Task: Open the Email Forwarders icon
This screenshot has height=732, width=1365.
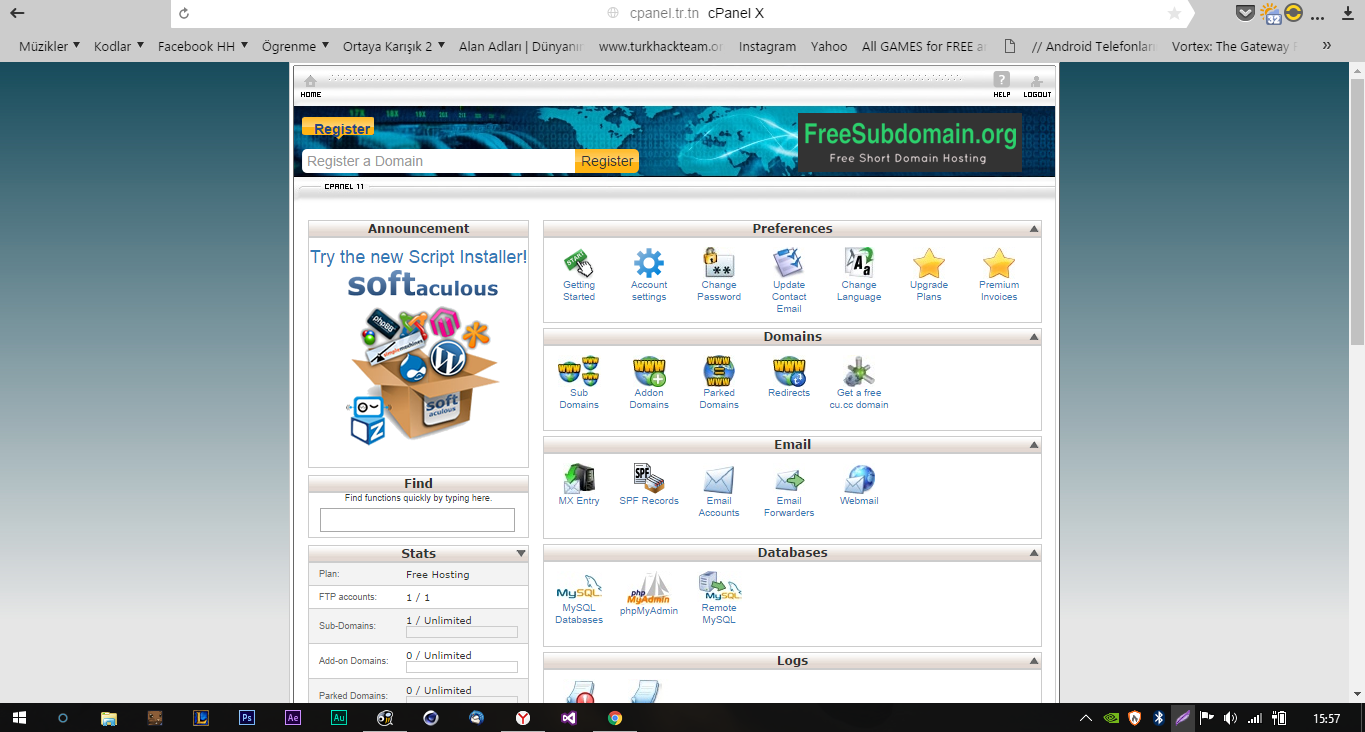Action: 789,480
